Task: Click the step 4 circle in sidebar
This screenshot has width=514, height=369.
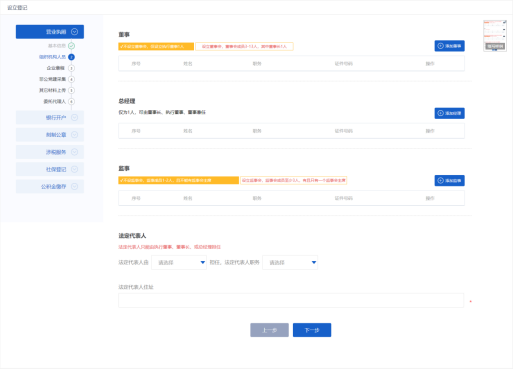Action: coord(71,79)
